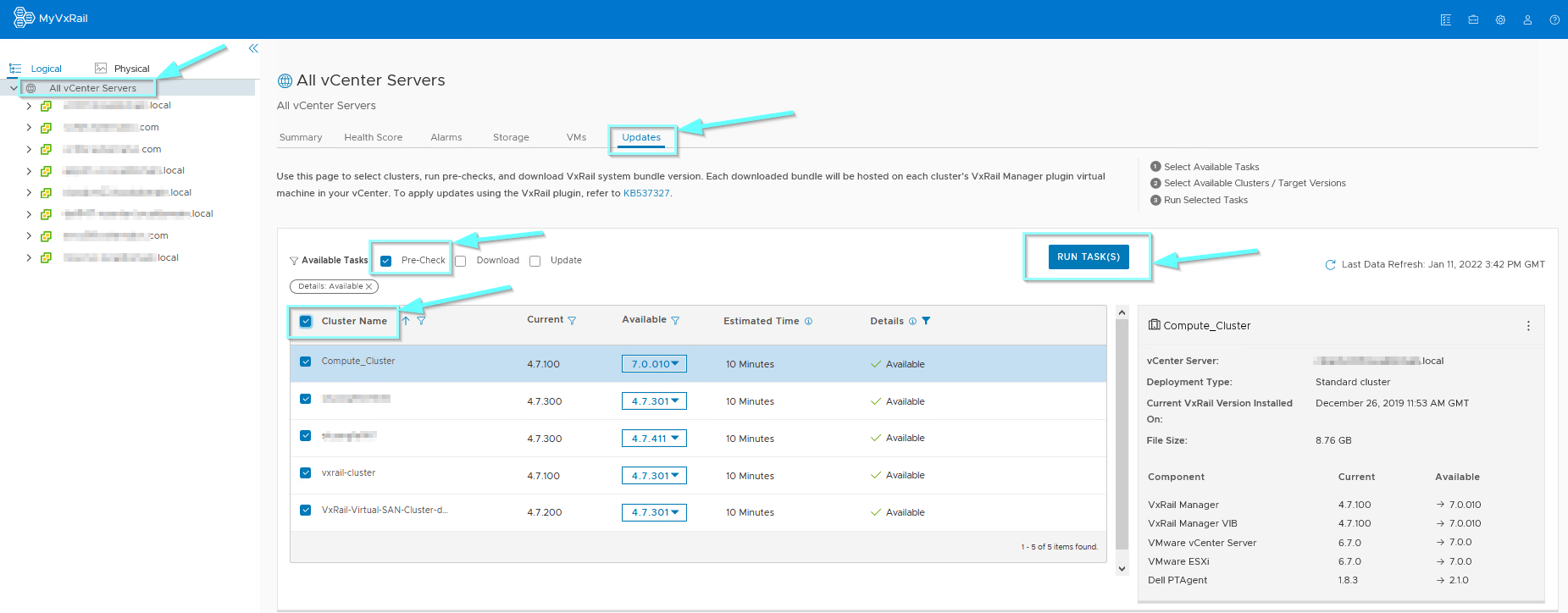The height and width of the screenshot is (613, 1568).
Task: Click the RUN TASK(S) button
Action: coord(1089,257)
